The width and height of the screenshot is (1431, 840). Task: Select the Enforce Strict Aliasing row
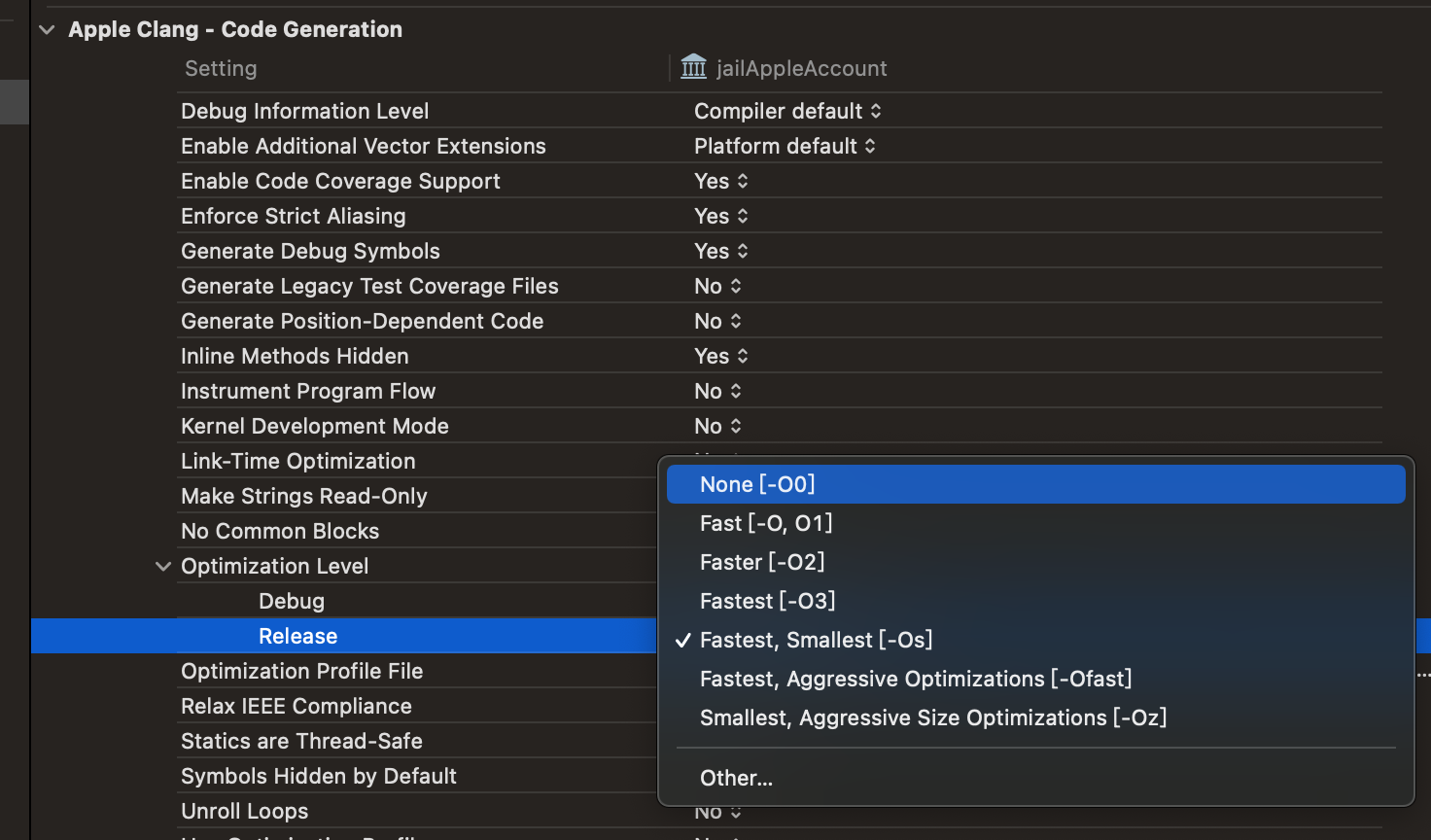294,216
